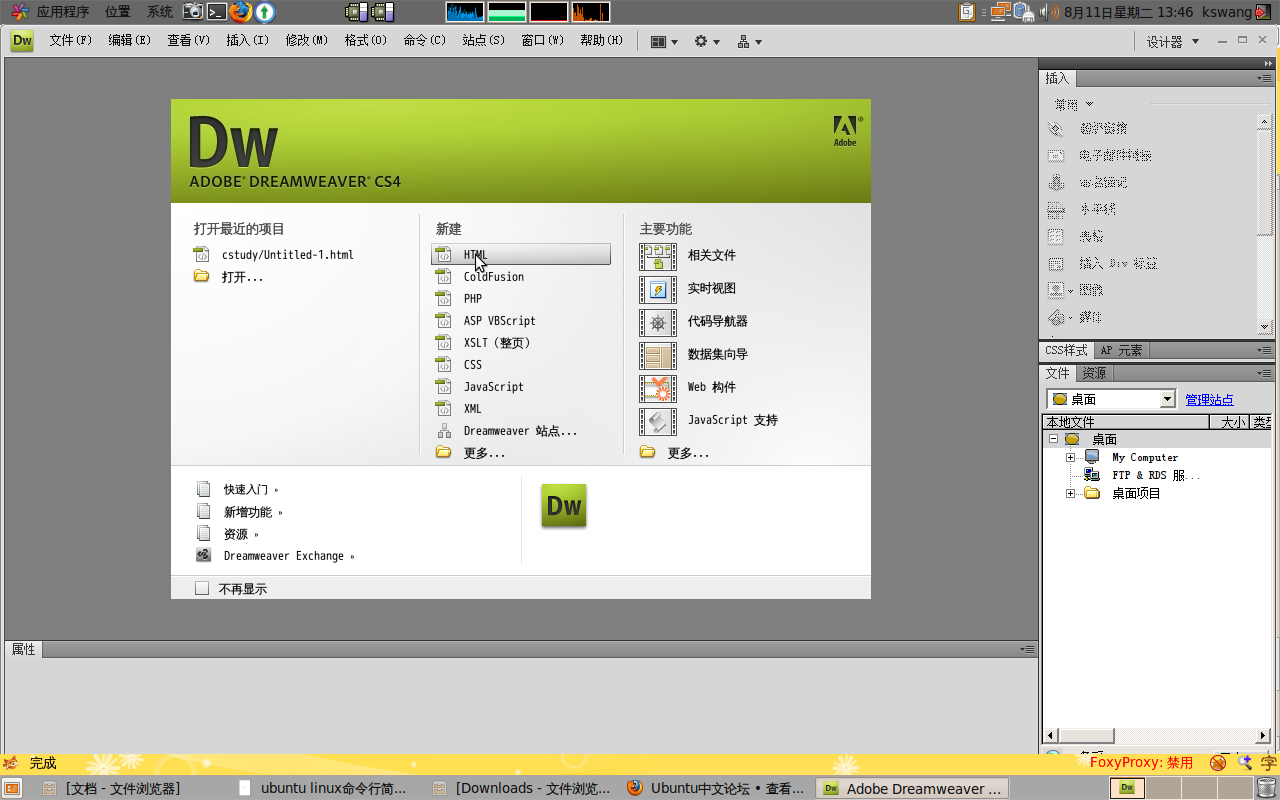
Task: Open the site management dropdown icon
Action: (750, 42)
